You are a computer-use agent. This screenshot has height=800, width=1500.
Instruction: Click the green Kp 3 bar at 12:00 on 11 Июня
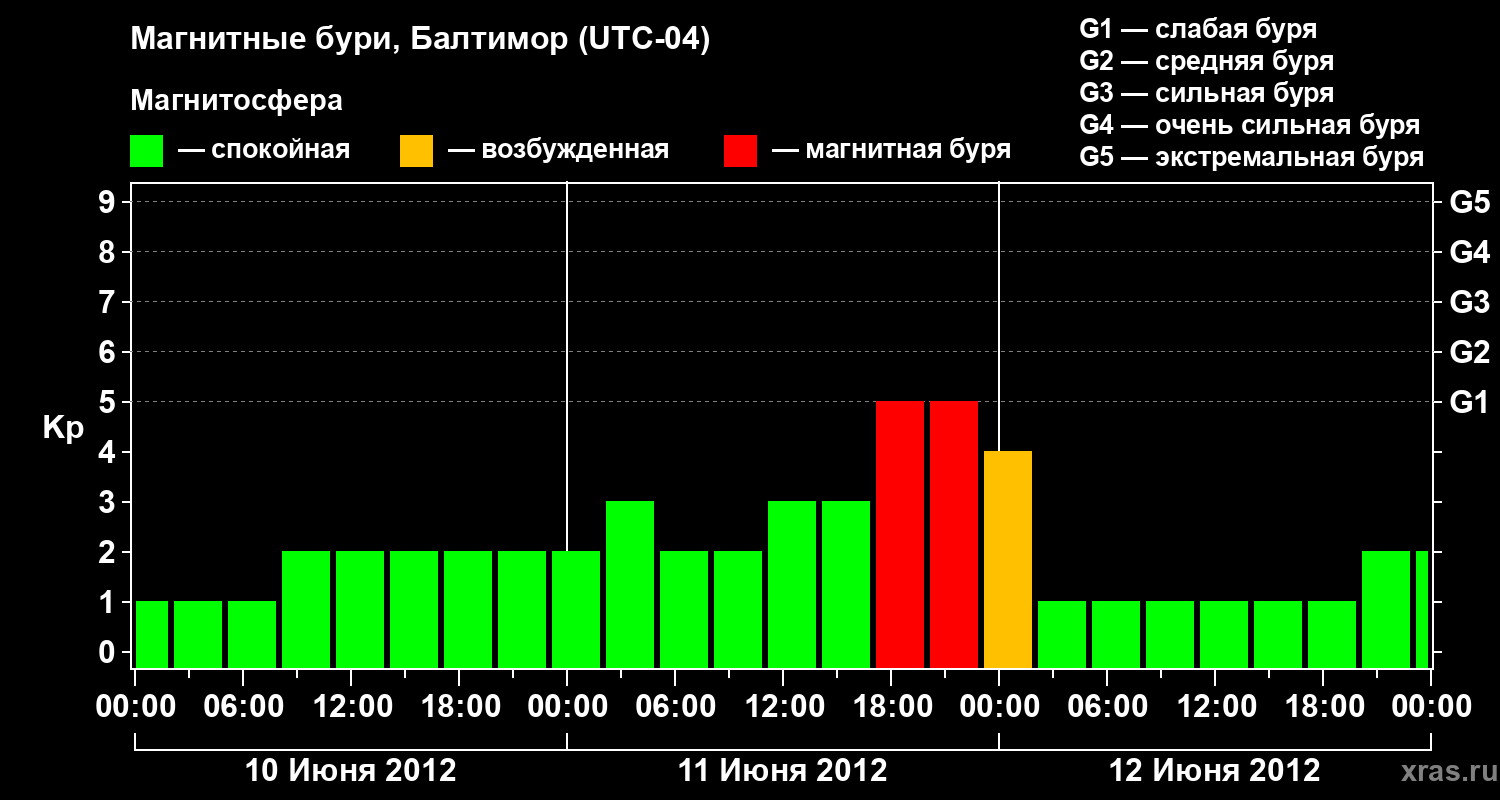(x=792, y=584)
